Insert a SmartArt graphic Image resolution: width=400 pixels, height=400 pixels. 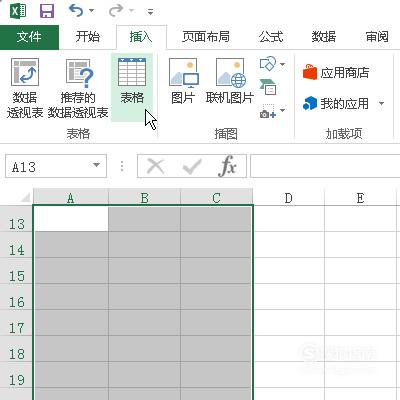pos(268,87)
